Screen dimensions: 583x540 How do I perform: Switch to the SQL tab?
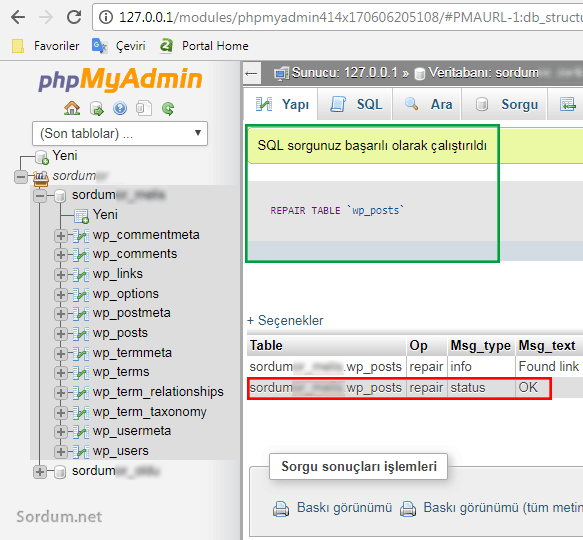tap(355, 105)
